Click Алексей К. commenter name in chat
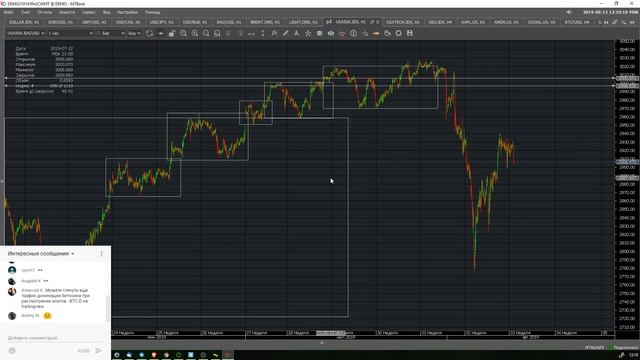 pyautogui.click(x=32, y=290)
